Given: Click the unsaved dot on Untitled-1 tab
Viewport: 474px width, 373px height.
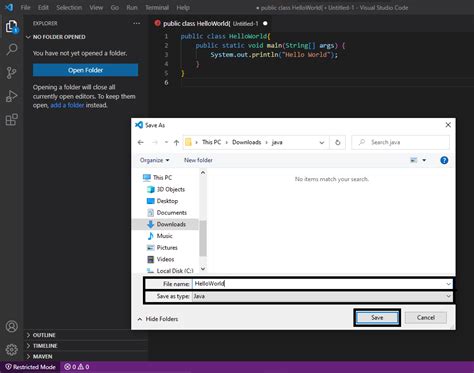Looking at the screenshot, I should pos(265,24).
